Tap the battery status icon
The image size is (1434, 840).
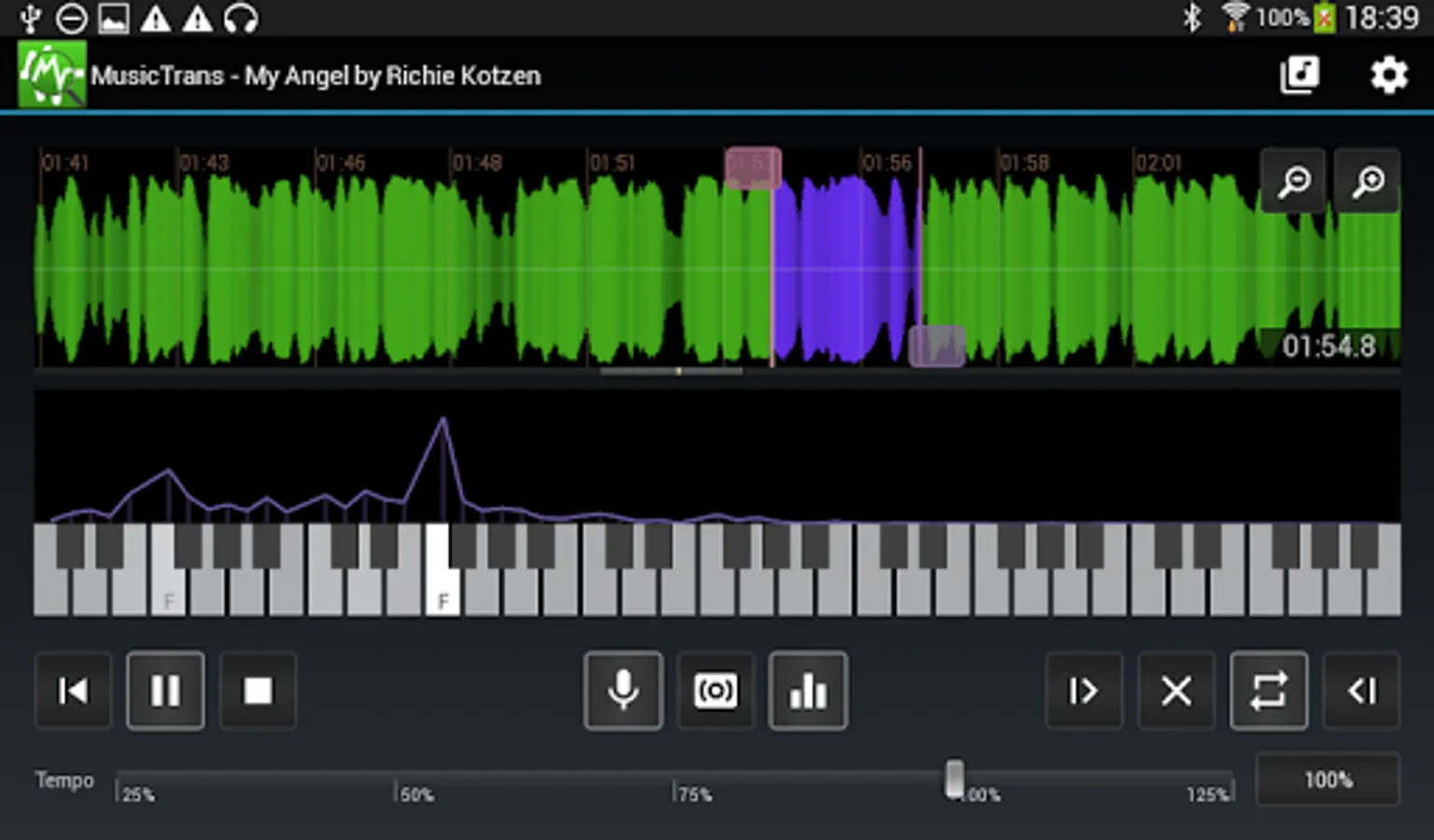click(x=1325, y=18)
